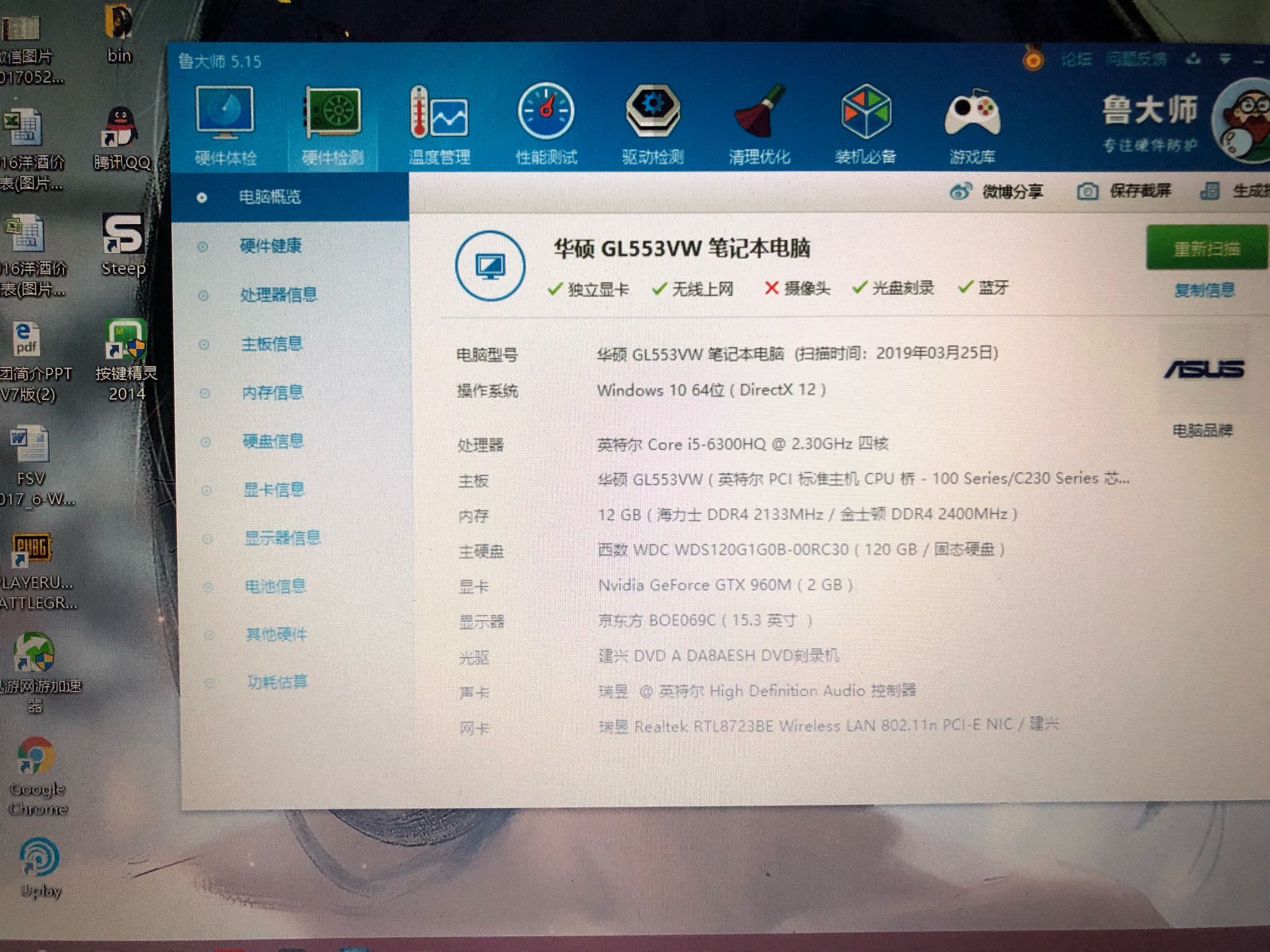Click the 论坛 forum link
The image size is (1270, 952).
pos(1076,60)
